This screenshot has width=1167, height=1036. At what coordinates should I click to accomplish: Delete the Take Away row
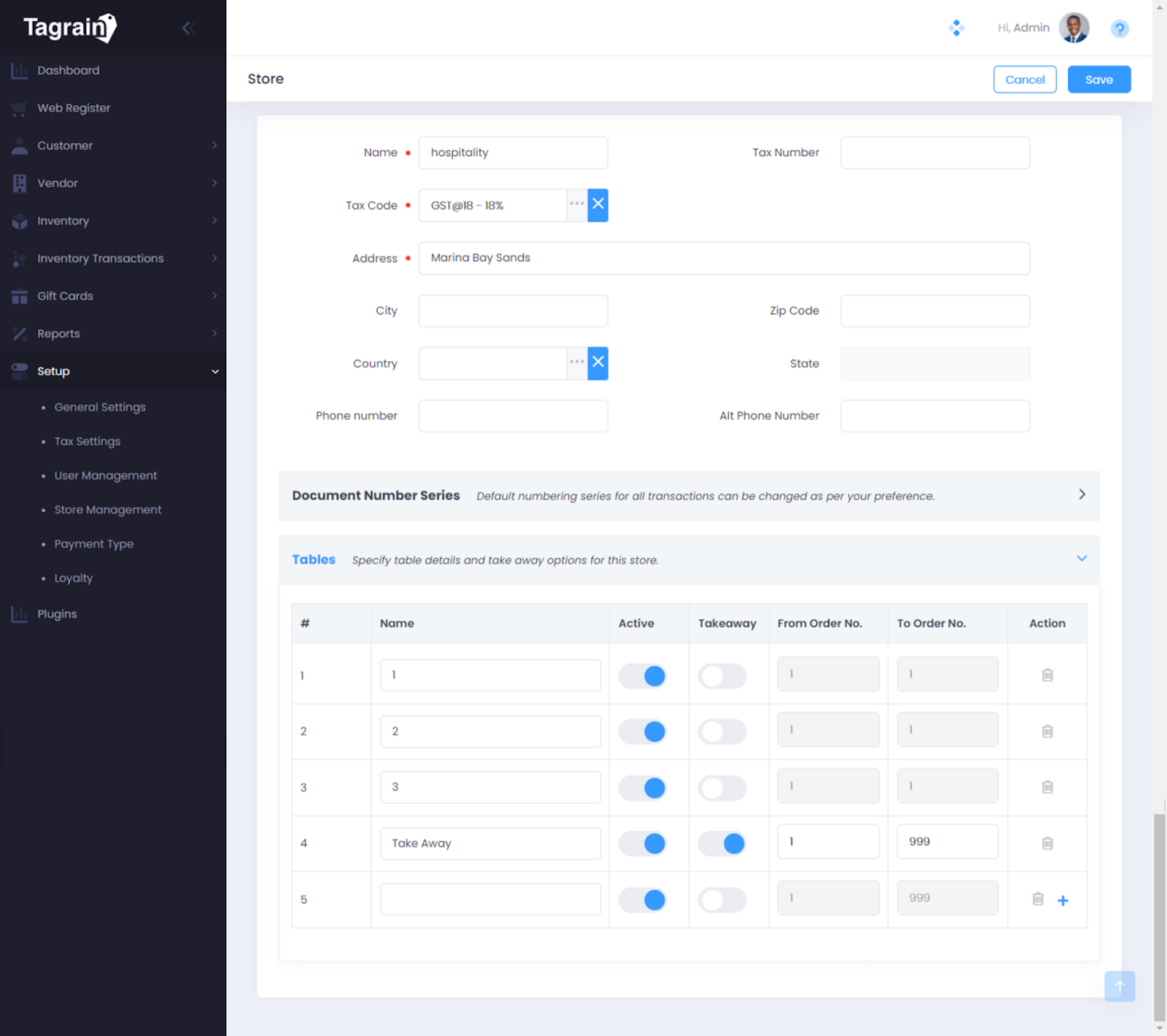(x=1047, y=843)
